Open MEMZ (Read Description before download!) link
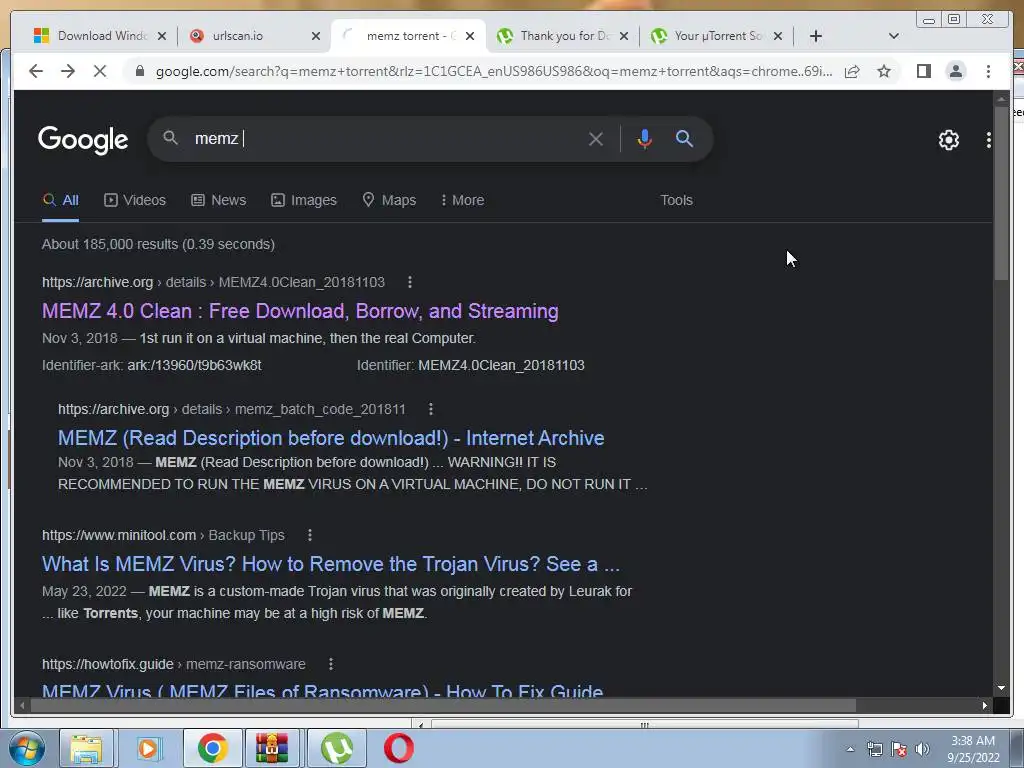The height and width of the screenshot is (768, 1024). 331,438
